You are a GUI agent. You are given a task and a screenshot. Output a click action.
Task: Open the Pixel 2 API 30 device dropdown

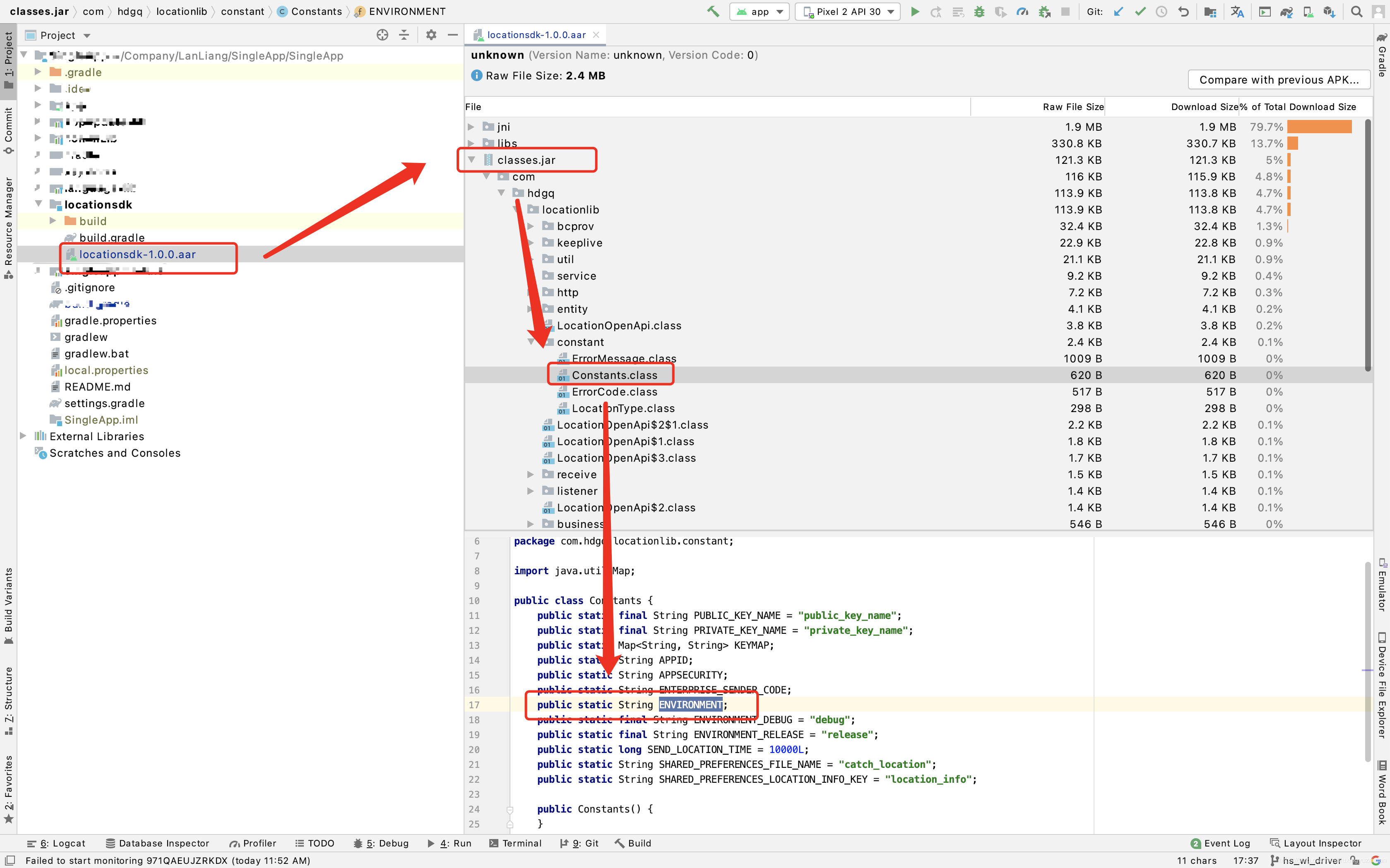848,12
